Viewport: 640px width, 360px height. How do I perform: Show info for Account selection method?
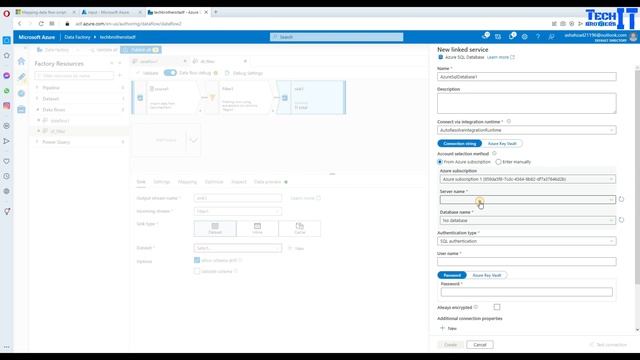coord(494,153)
